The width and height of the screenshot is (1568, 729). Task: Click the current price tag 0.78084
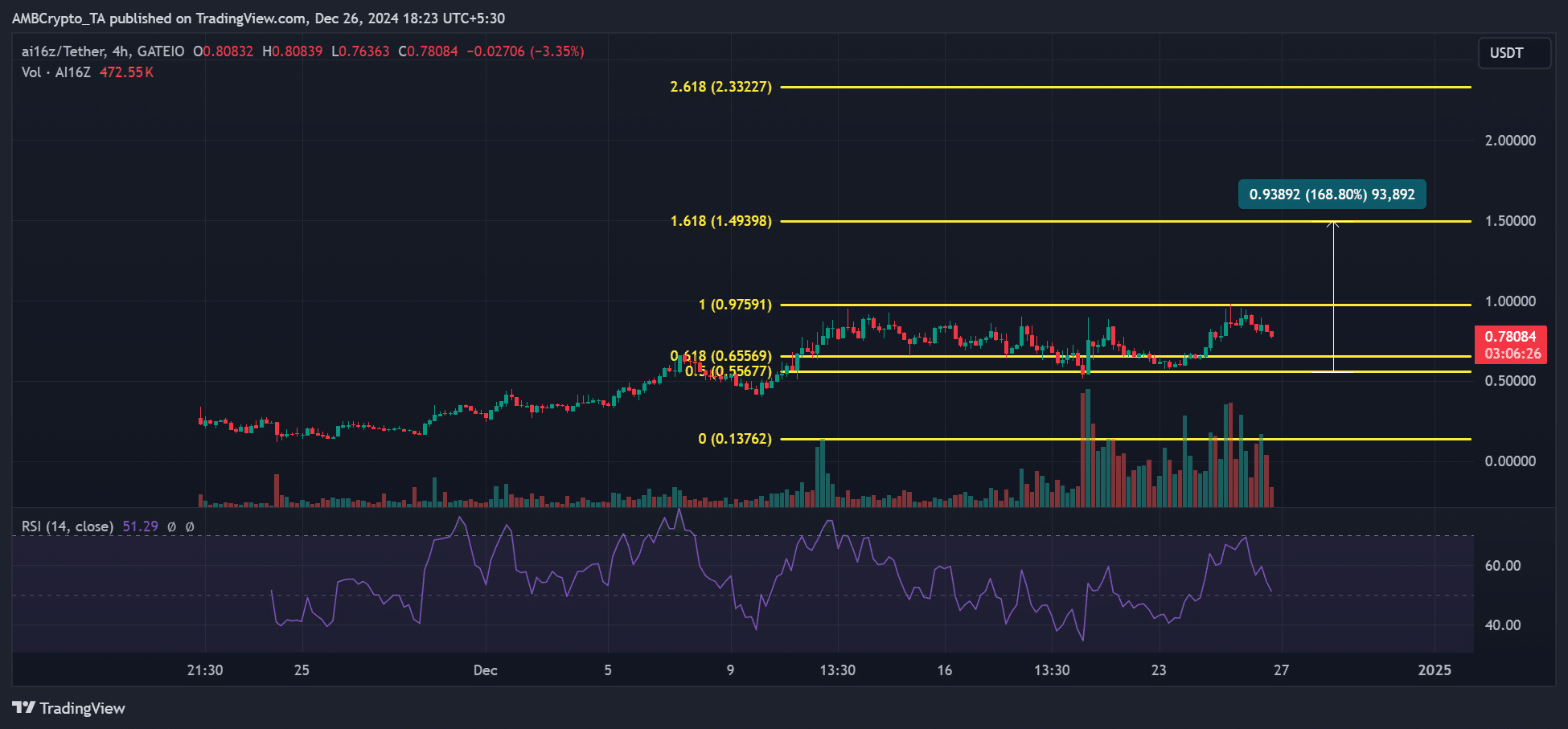click(1510, 345)
